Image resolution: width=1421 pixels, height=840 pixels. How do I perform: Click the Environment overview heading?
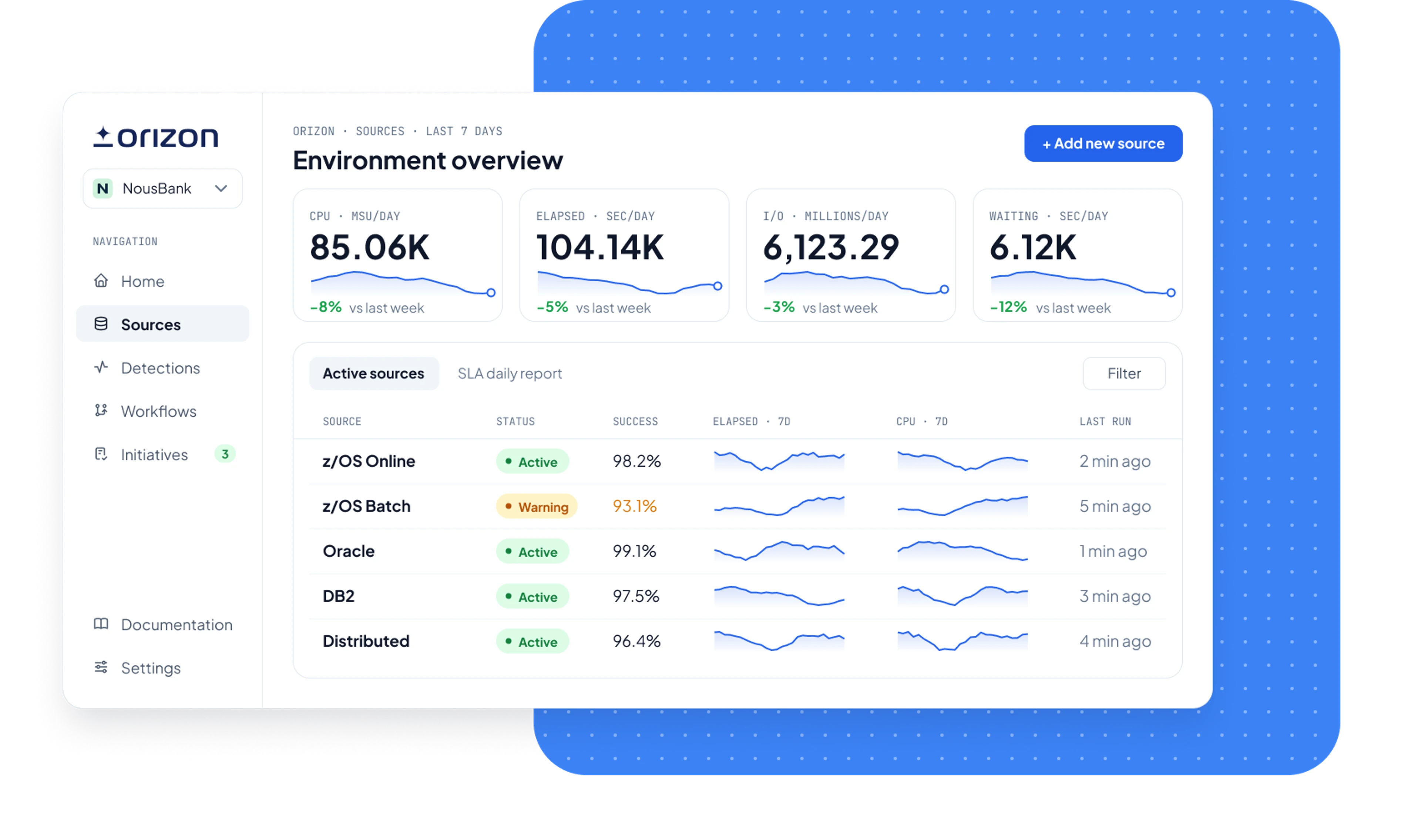[428, 161]
